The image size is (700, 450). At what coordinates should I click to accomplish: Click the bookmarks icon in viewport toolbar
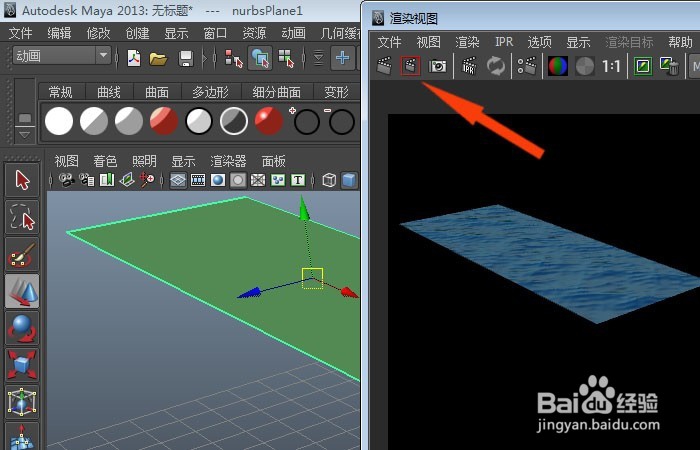[107, 180]
